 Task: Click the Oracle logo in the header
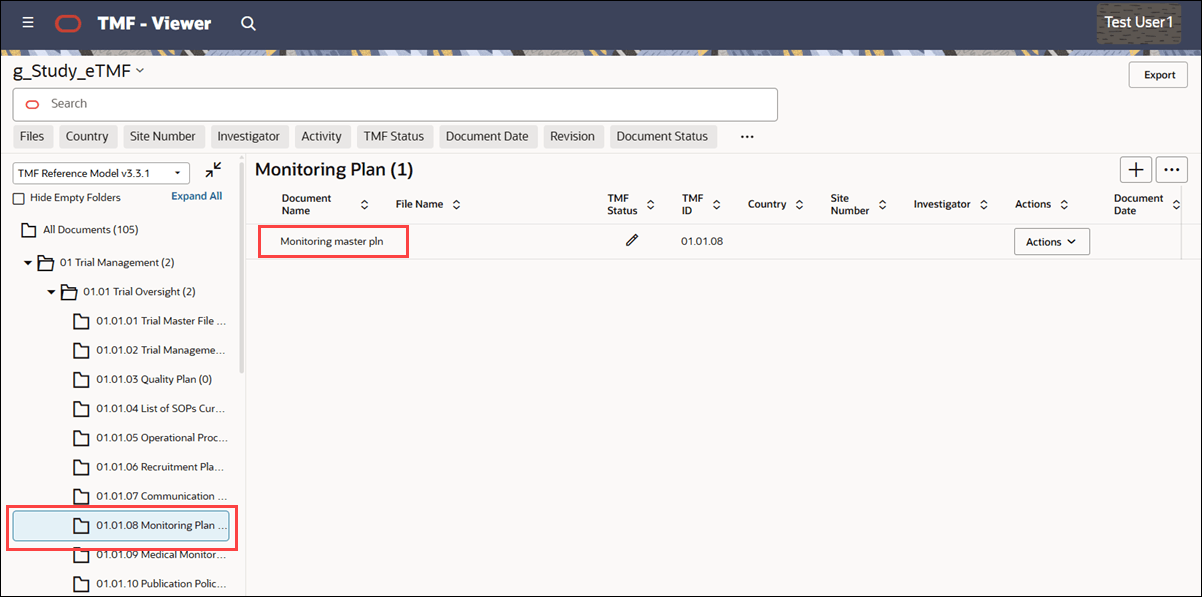click(66, 22)
